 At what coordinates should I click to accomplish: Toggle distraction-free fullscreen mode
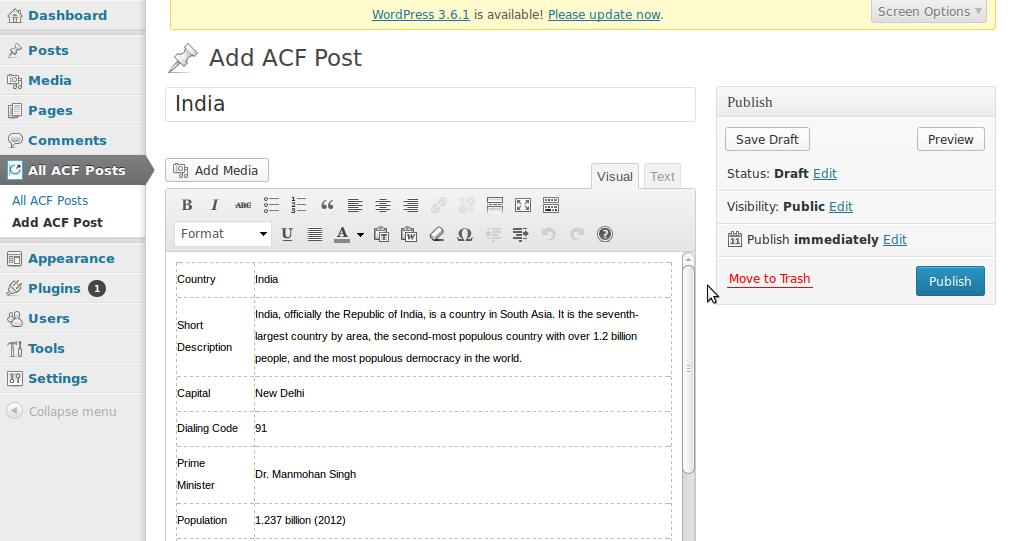click(x=523, y=205)
